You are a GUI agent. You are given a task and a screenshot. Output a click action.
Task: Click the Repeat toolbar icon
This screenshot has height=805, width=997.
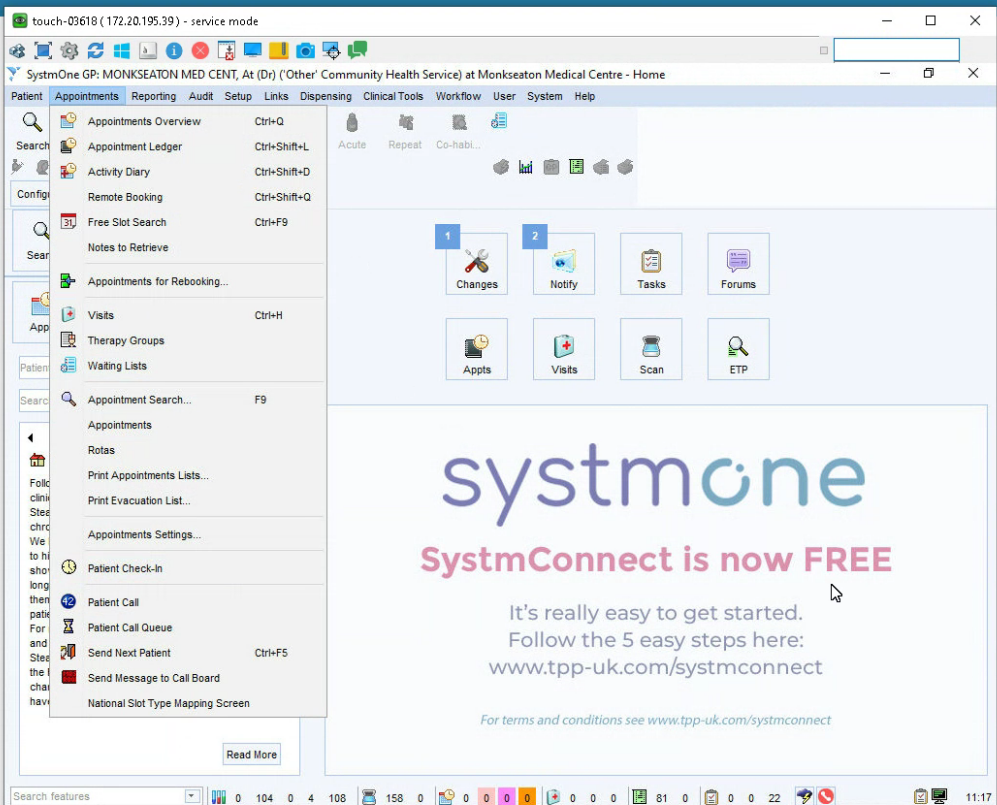click(405, 132)
